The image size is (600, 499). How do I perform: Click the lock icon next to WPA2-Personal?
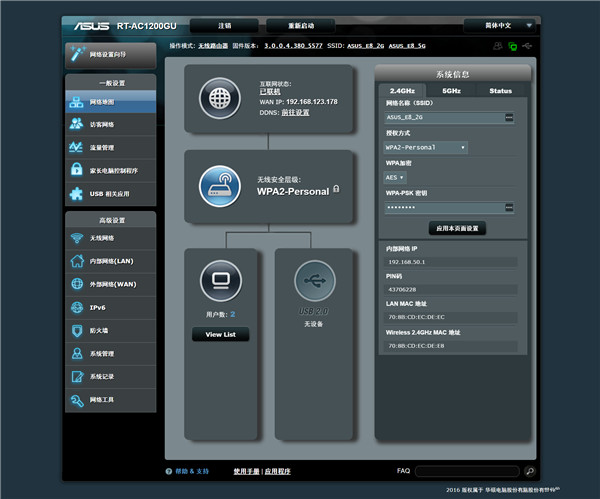point(336,189)
